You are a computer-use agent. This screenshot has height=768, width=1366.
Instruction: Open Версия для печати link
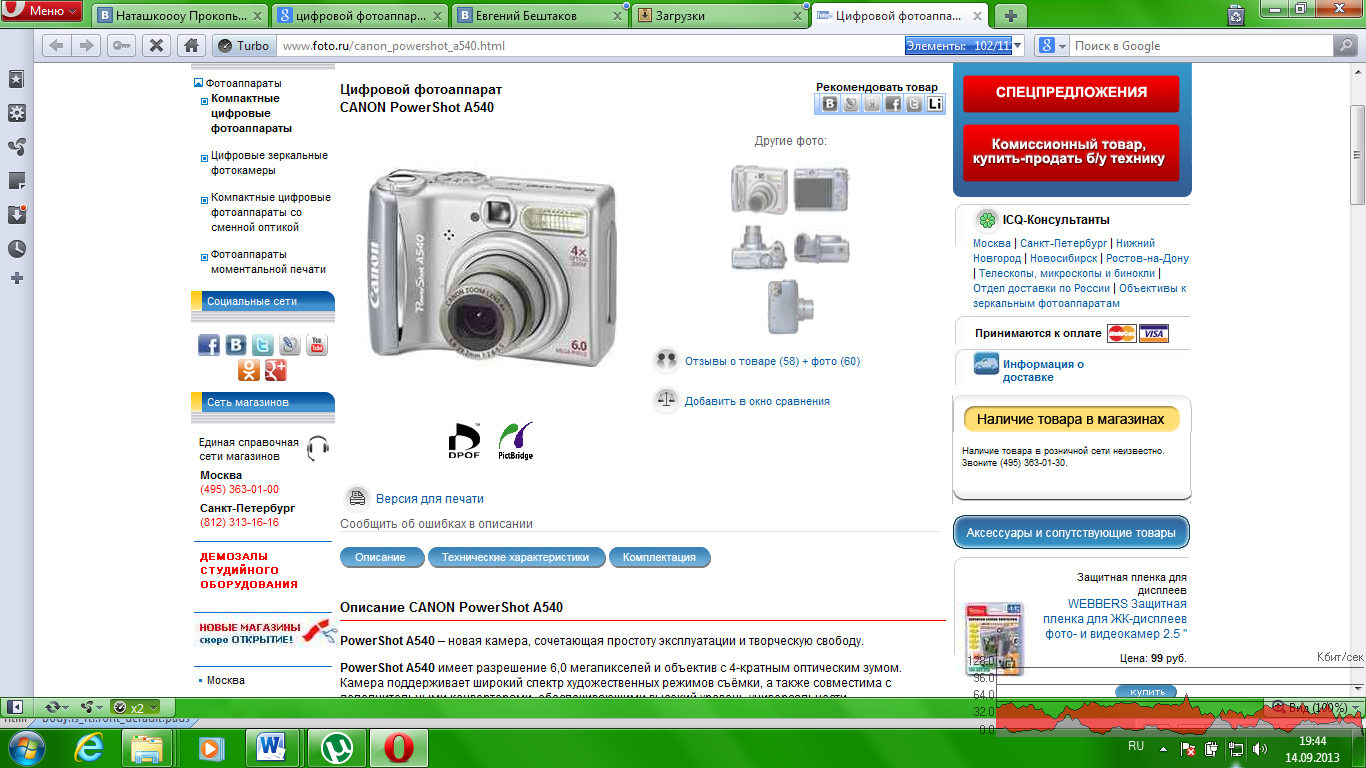pos(430,498)
